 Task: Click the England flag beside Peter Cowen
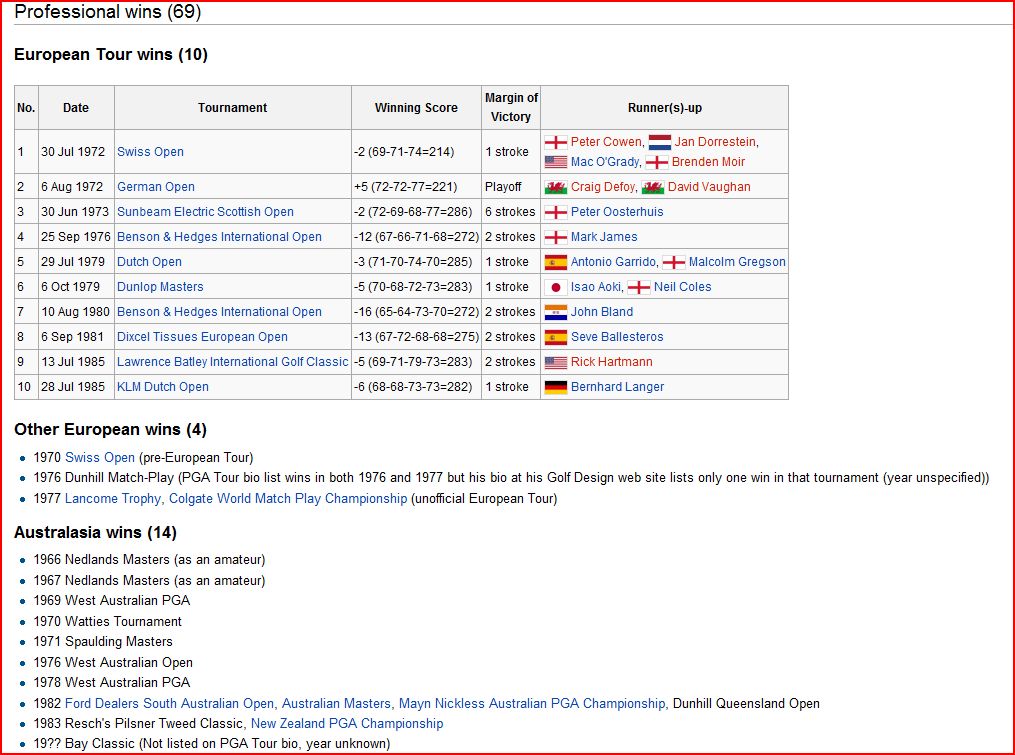pyautogui.click(x=555, y=142)
